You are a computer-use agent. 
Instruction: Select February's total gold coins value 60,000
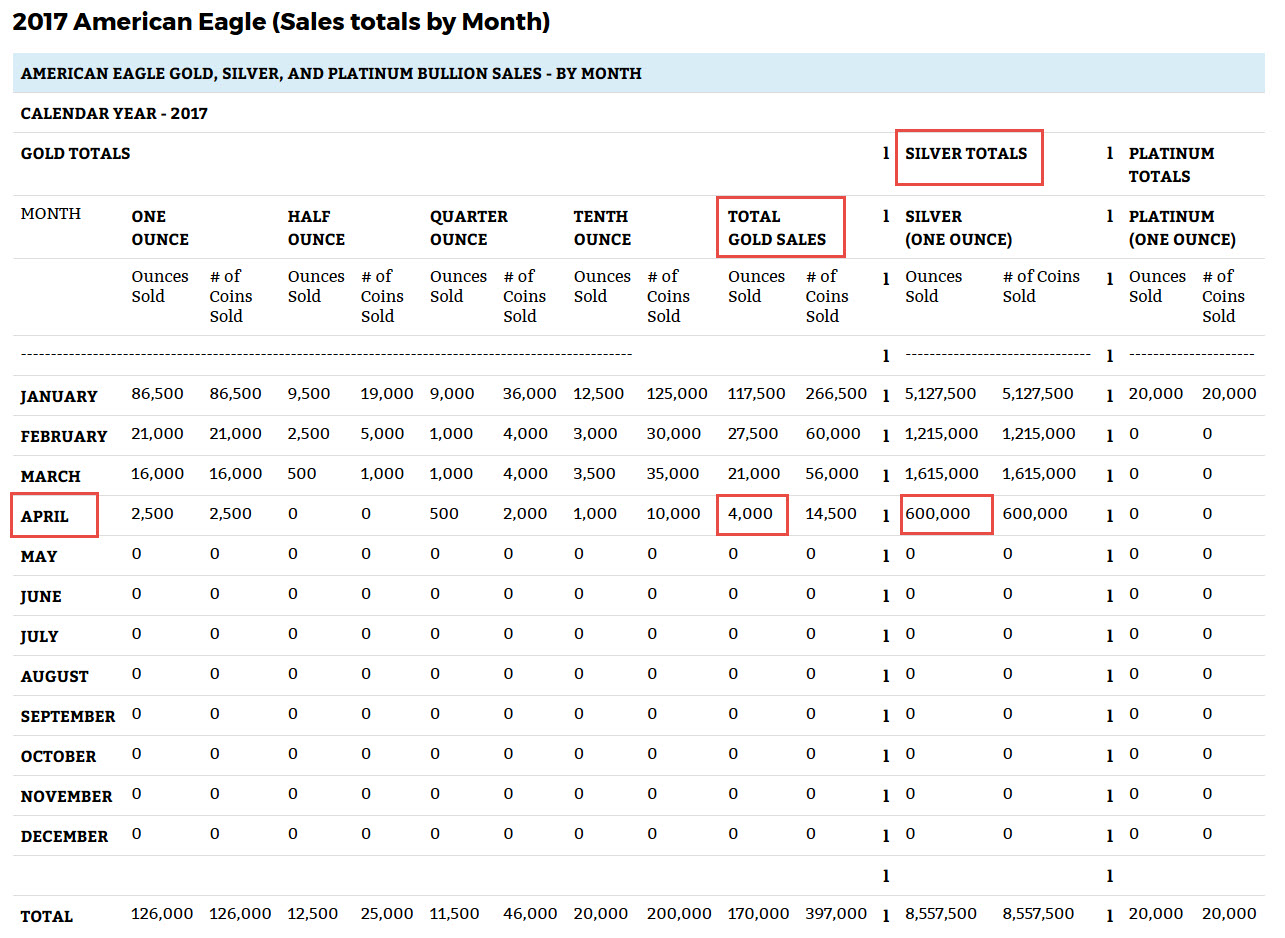point(833,434)
